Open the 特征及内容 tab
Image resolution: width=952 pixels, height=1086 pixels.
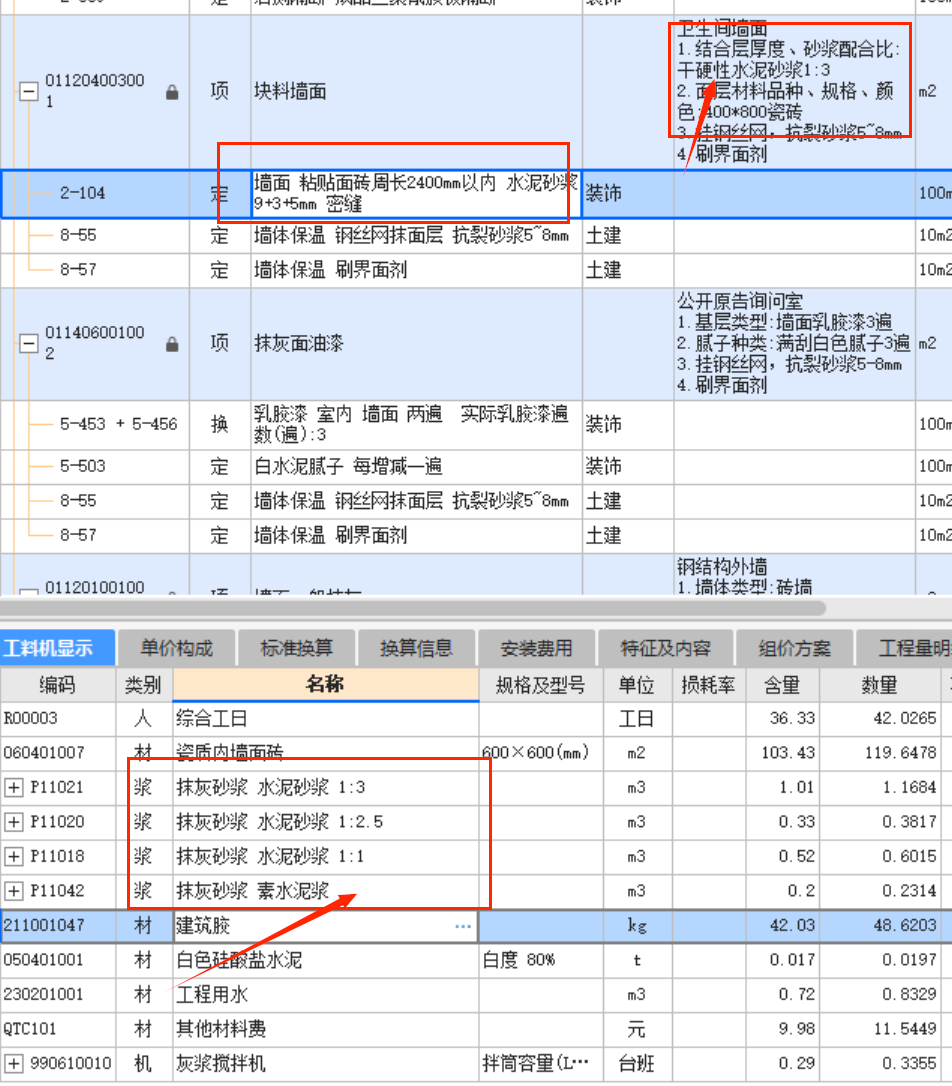(x=665, y=648)
